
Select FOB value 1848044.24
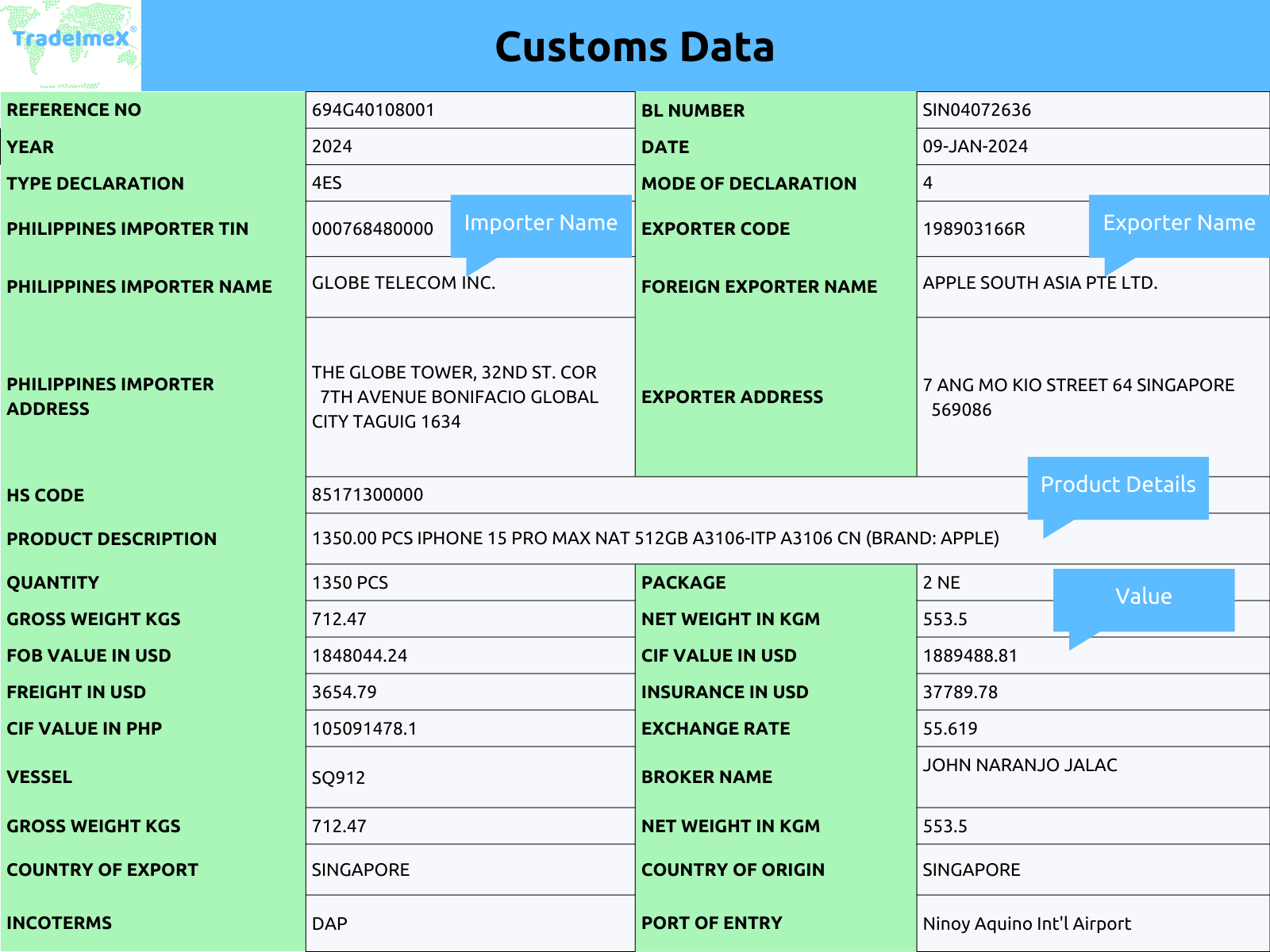pyautogui.click(x=360, y=655)
